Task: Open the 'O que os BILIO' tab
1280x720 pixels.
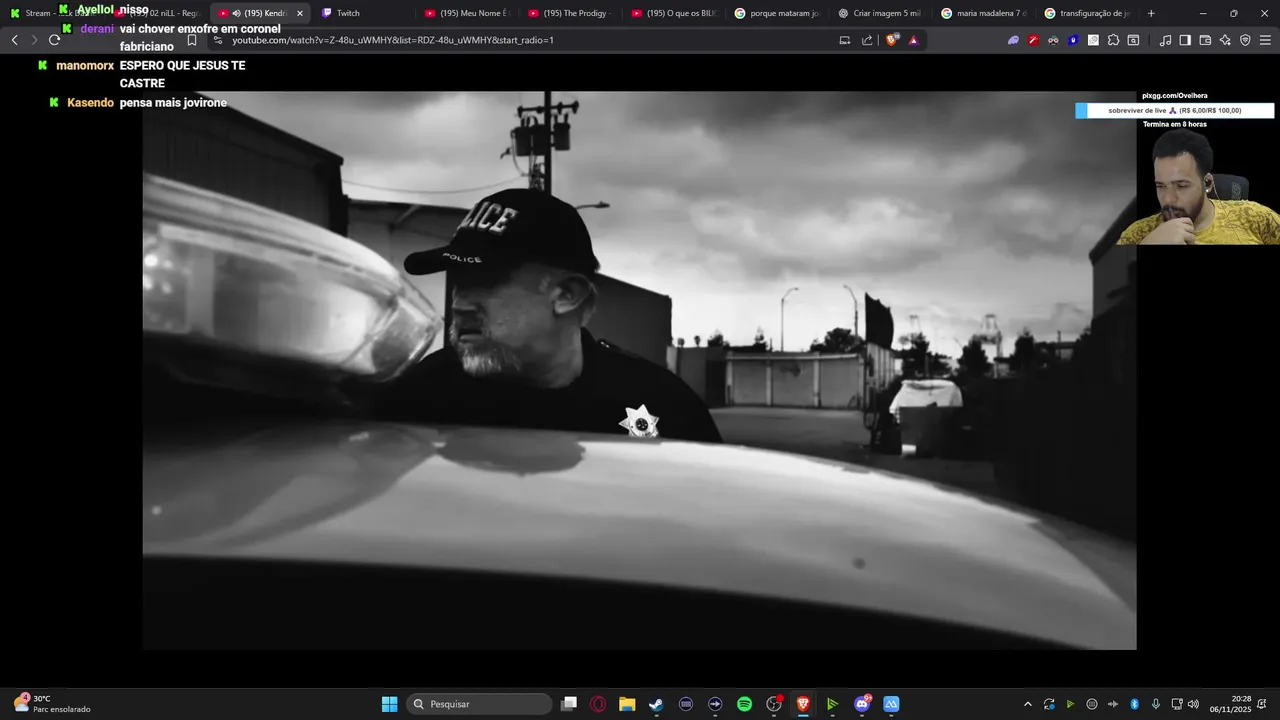Action: point(674,13)
